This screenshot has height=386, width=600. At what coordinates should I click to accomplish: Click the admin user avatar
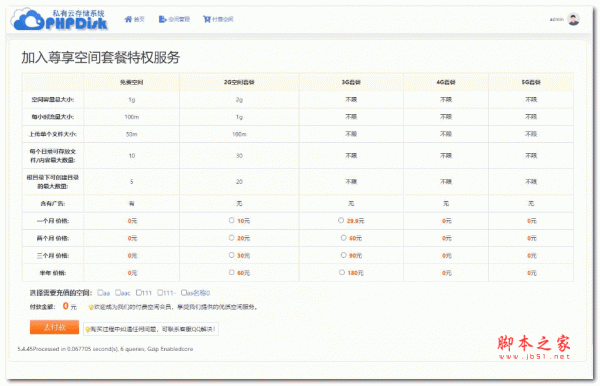[573, 19]
